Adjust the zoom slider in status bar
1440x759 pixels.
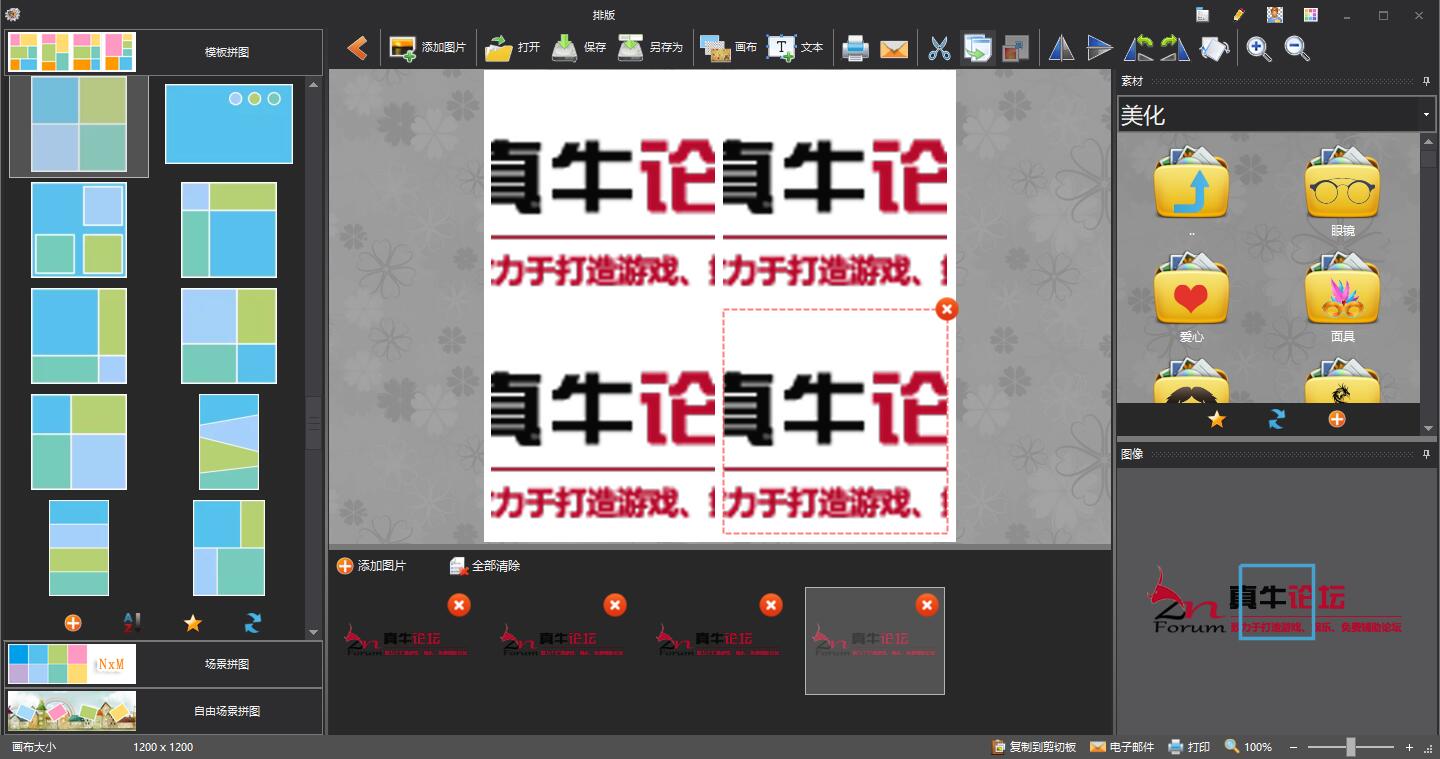point(1350,747)
